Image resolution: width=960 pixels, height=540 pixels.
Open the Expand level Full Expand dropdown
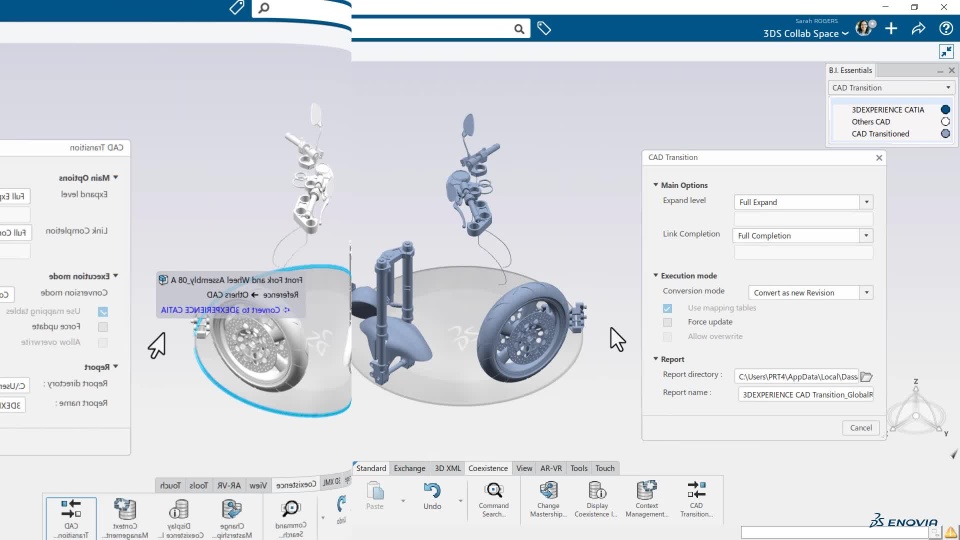point(866,202)
